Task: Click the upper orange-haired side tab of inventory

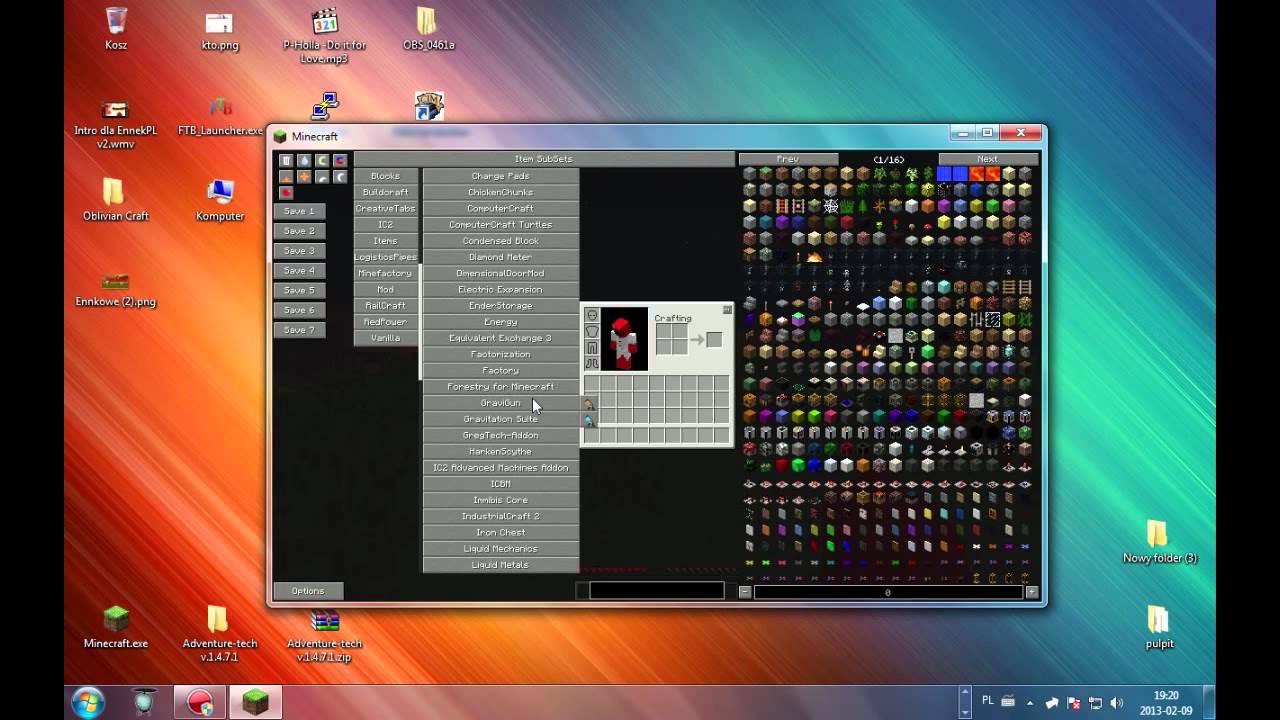Action: (589, 404)
